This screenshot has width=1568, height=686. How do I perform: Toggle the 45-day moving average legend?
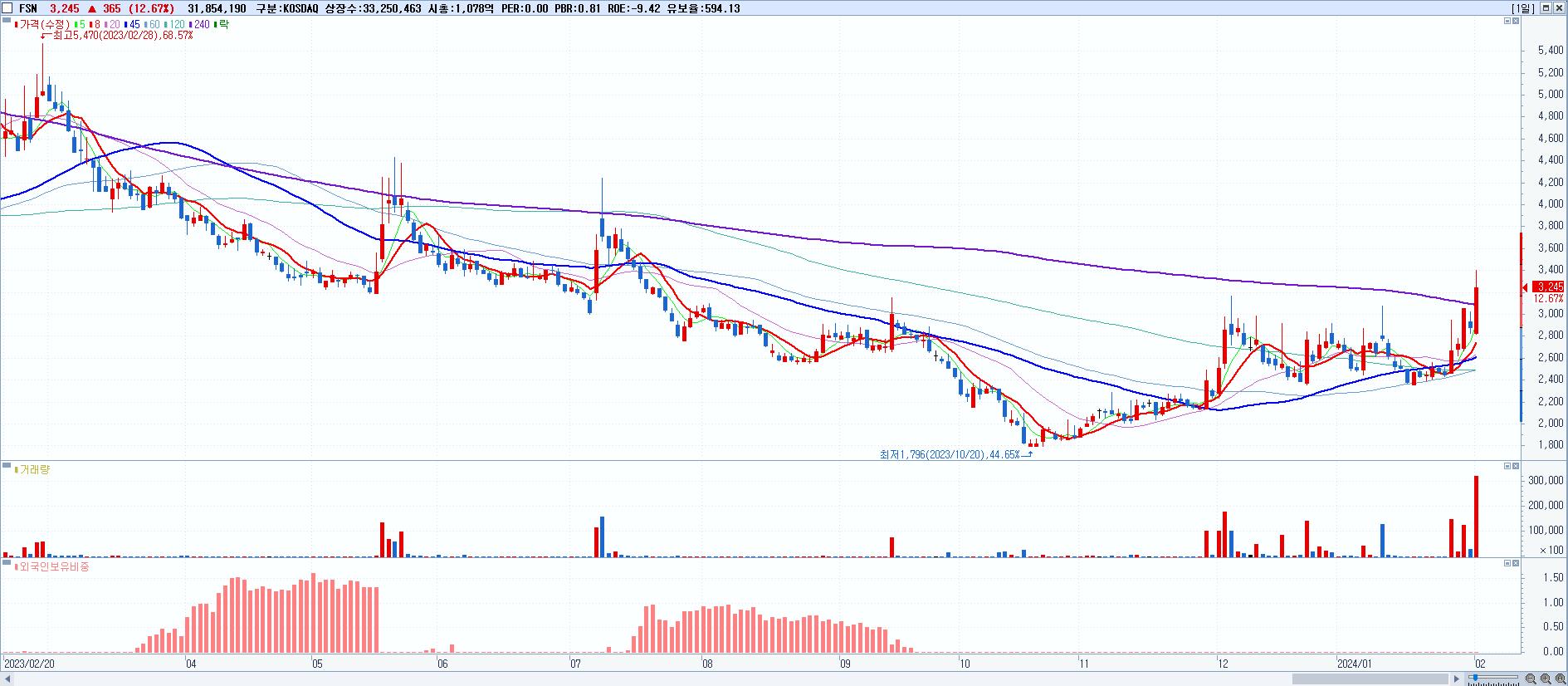click(132, 25)
